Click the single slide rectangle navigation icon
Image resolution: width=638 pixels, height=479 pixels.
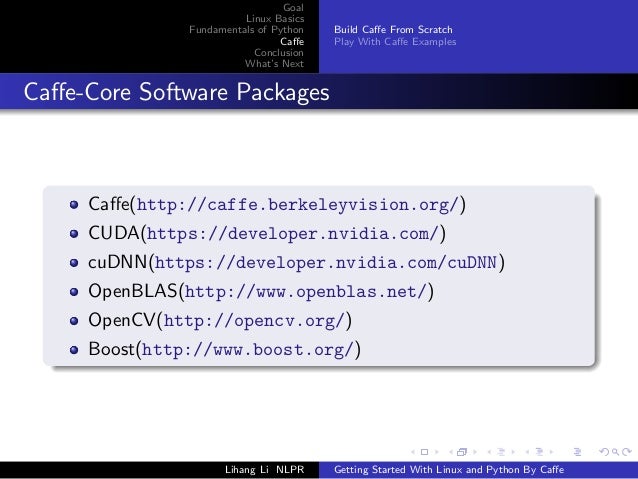click(424, 452)
